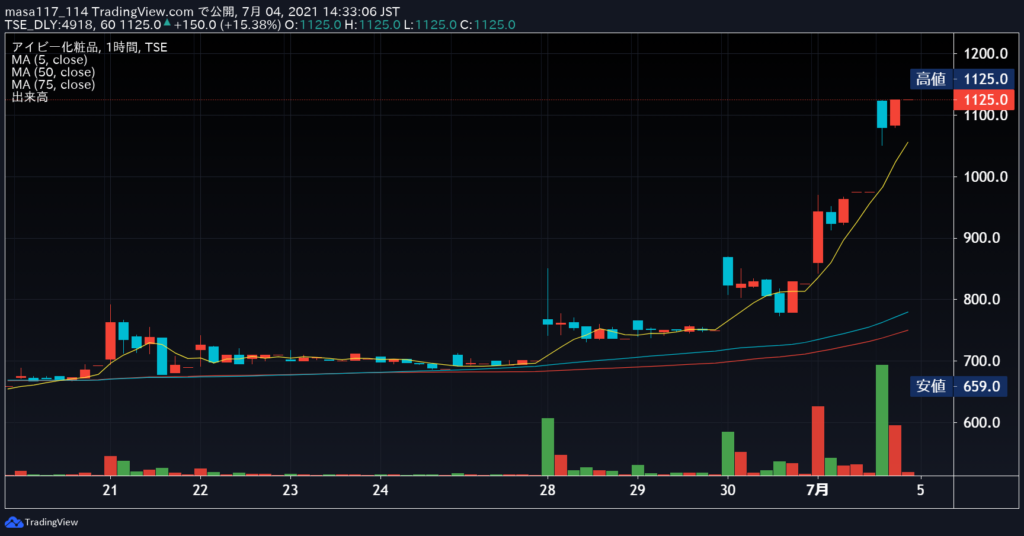Screen dimensions: 1024x536
Task: Click the last red candlestick near 1125
Action: pos(895,112)
